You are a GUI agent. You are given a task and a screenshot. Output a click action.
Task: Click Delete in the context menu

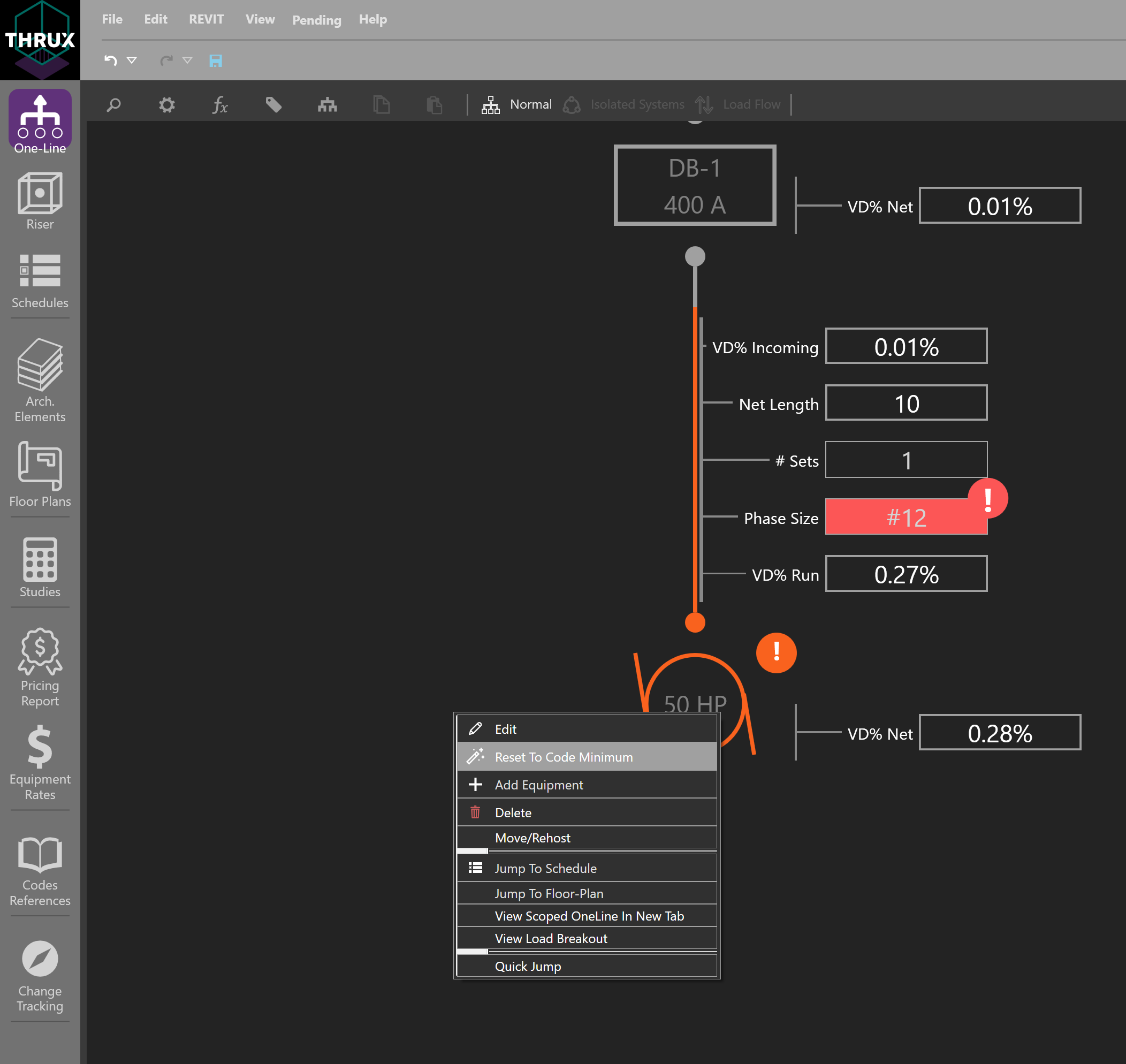point(513,812)
